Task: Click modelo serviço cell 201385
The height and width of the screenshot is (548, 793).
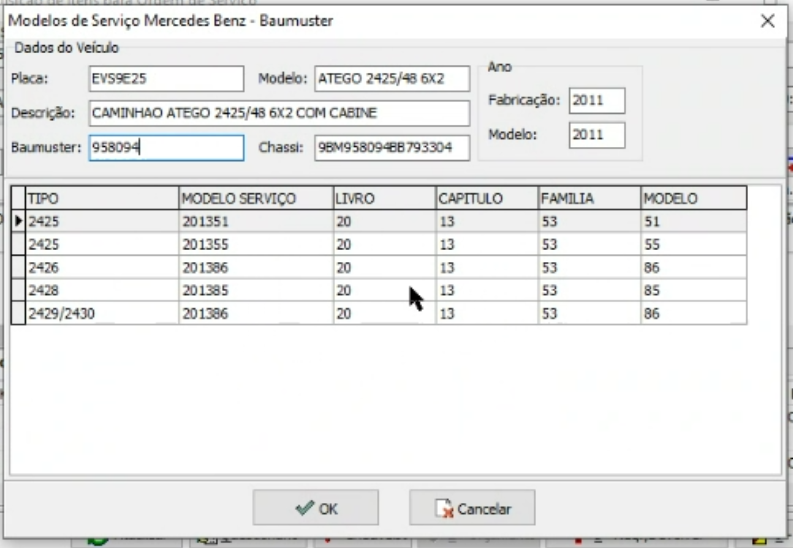Action: (x=256, y=290)
